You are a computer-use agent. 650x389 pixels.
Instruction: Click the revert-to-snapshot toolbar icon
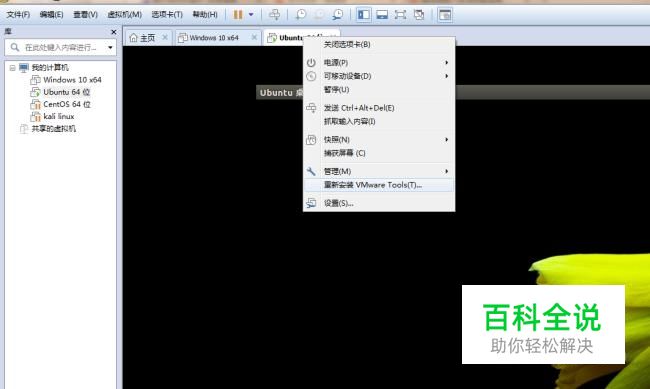click(319, 15)
